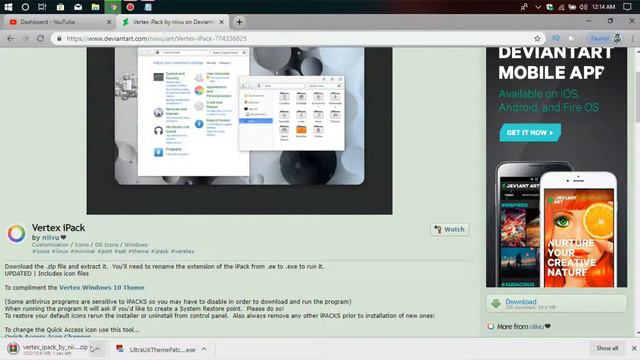Expand options for the vertex_ipack zip download
The width and height of the screenshot is (640, 360).
[97, 349]
